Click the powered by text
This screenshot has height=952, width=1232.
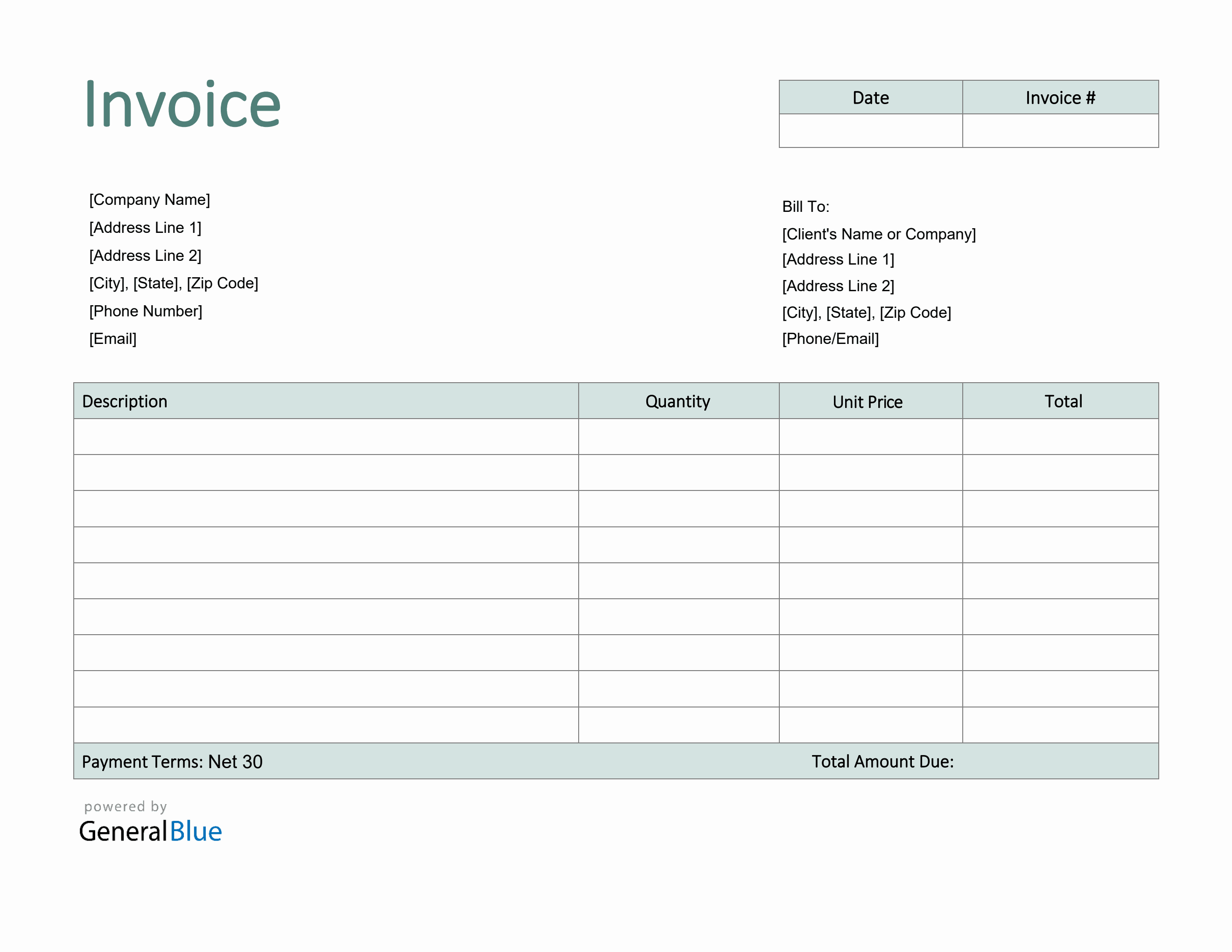125,806
